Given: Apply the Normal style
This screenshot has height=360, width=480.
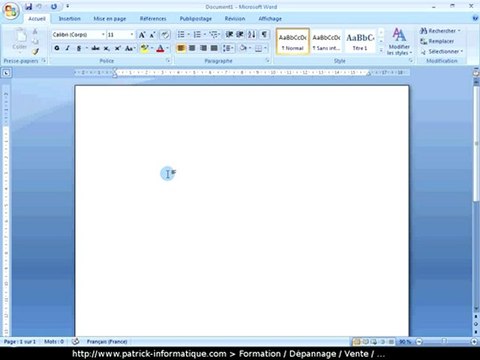Looking at the screenshot, I should [293, 42].
